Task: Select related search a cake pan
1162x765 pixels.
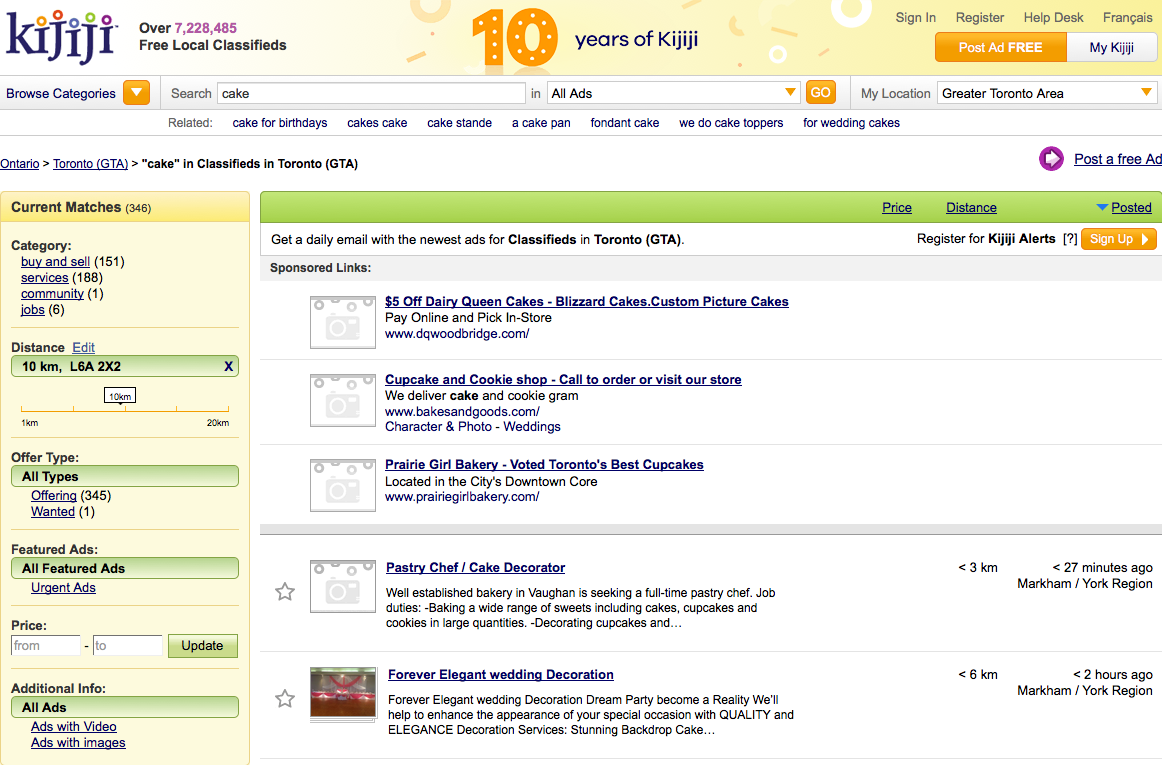Action: (541, 123)
